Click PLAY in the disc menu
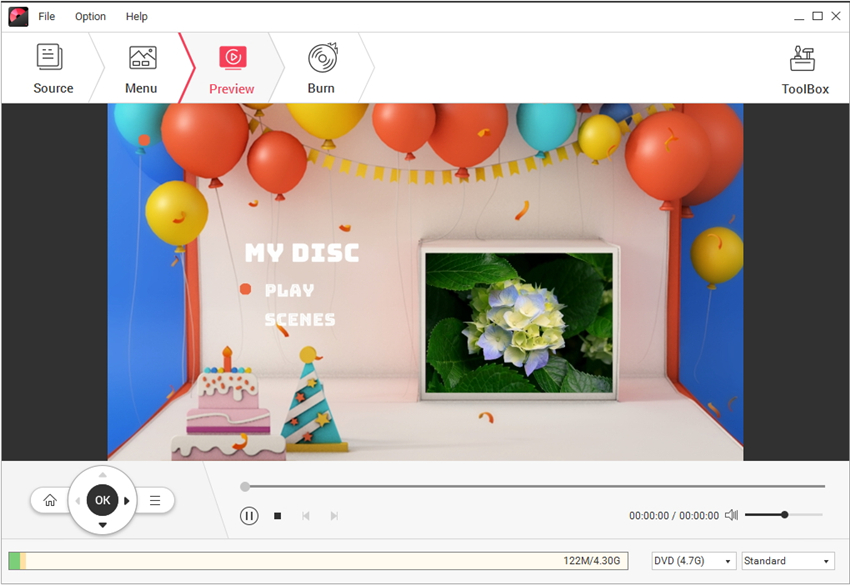The height and width of the screenshot is (585, 850). (x=289, y=290)
